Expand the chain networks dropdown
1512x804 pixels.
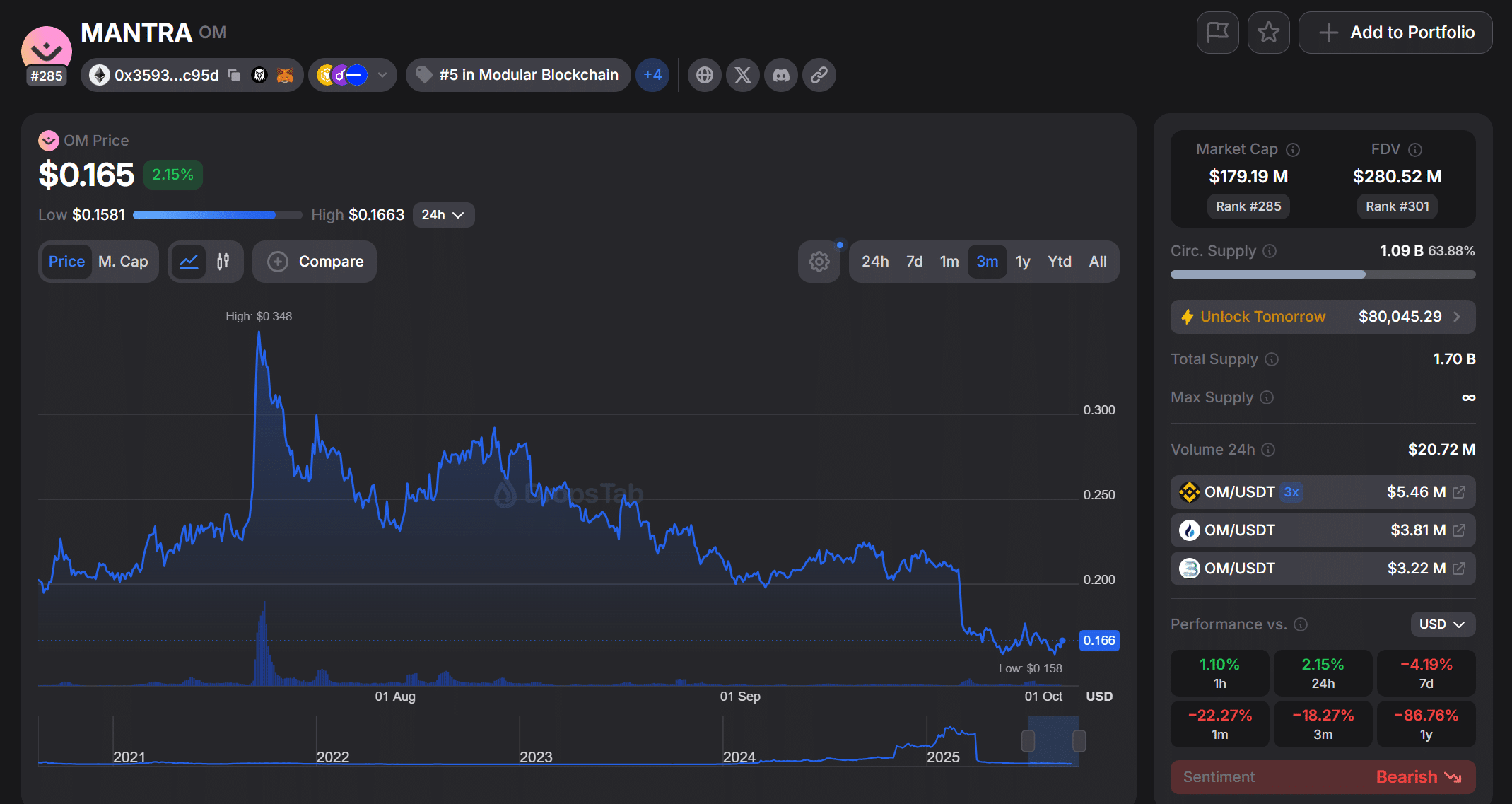[x=382, y=75]
